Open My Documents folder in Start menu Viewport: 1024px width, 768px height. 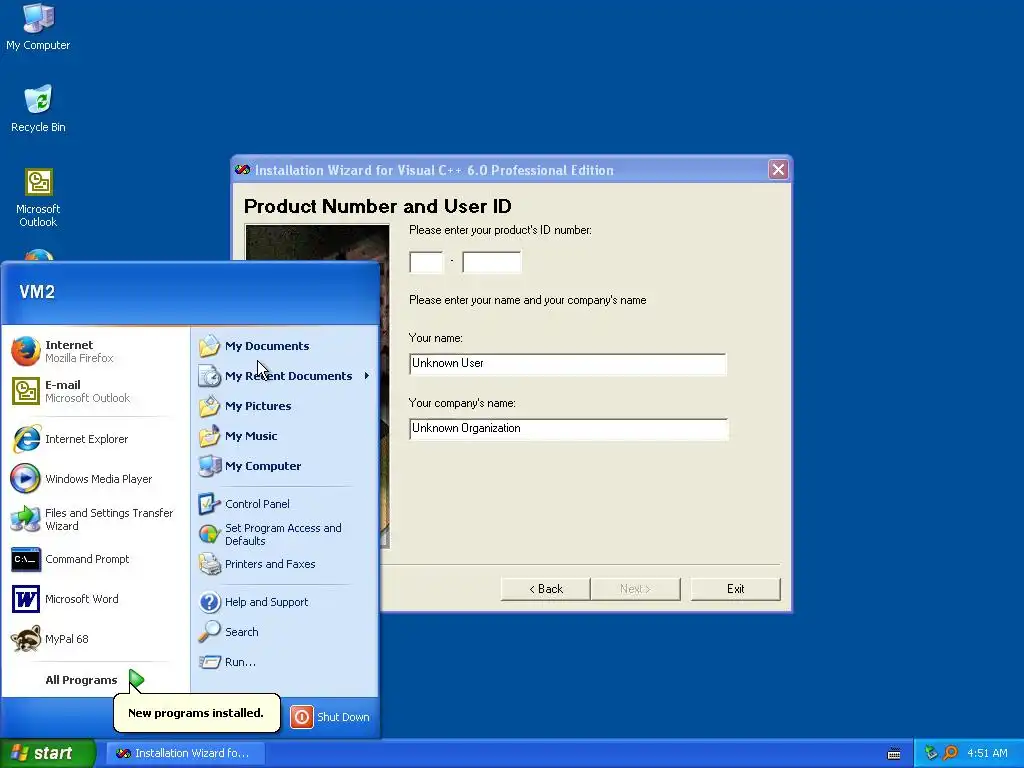pos(284,346)
